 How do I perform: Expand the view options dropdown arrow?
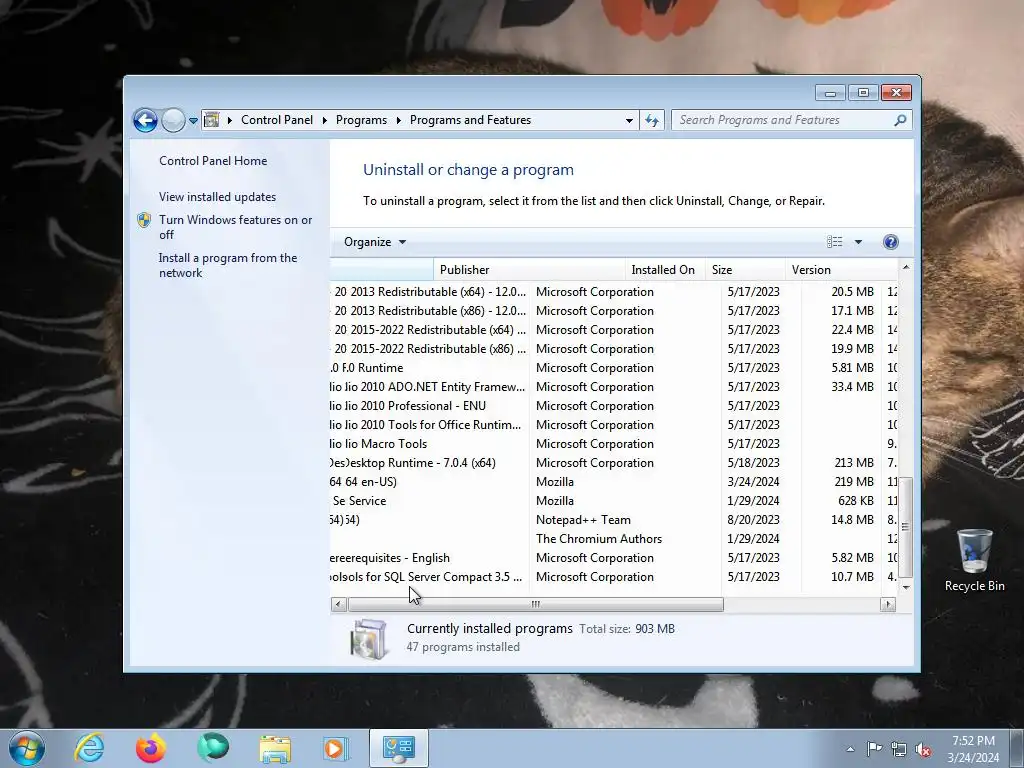click(858, 242)
